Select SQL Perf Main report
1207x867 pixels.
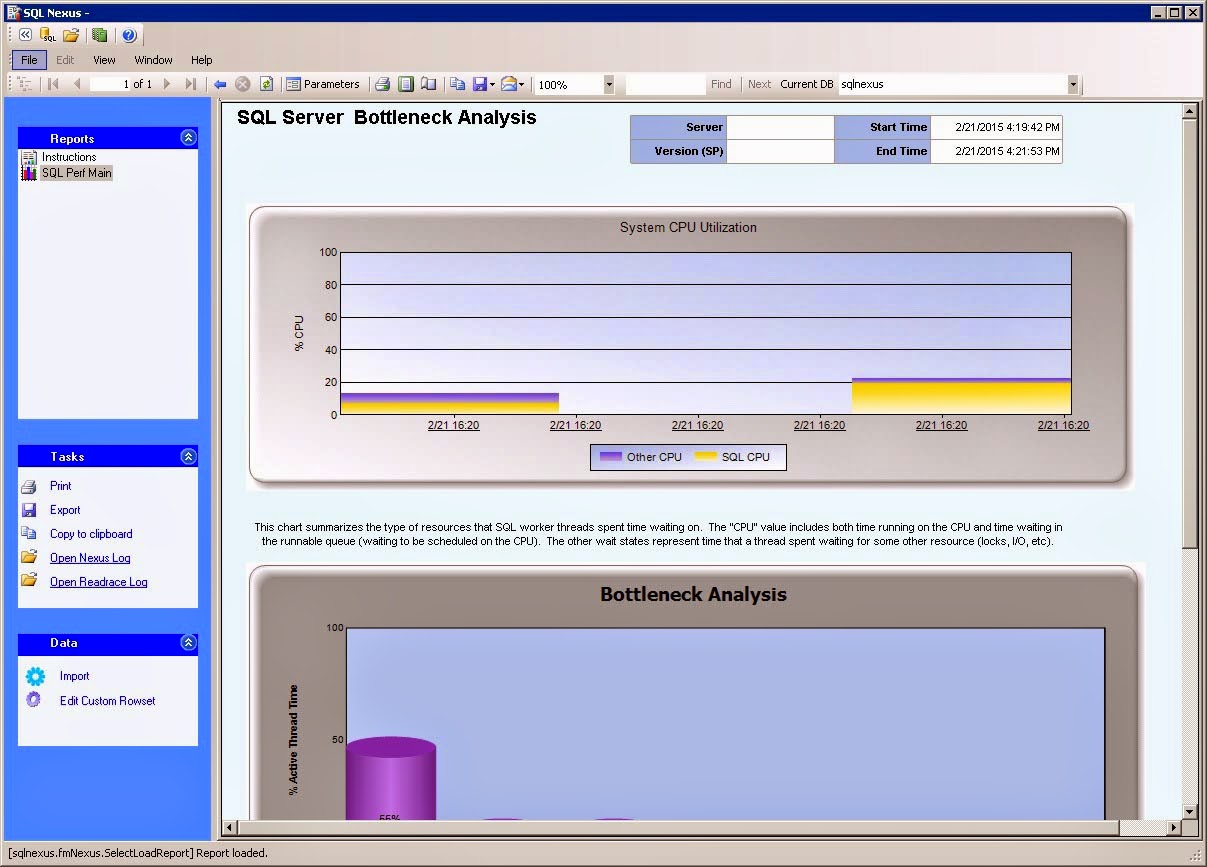(x=76, y=173)
